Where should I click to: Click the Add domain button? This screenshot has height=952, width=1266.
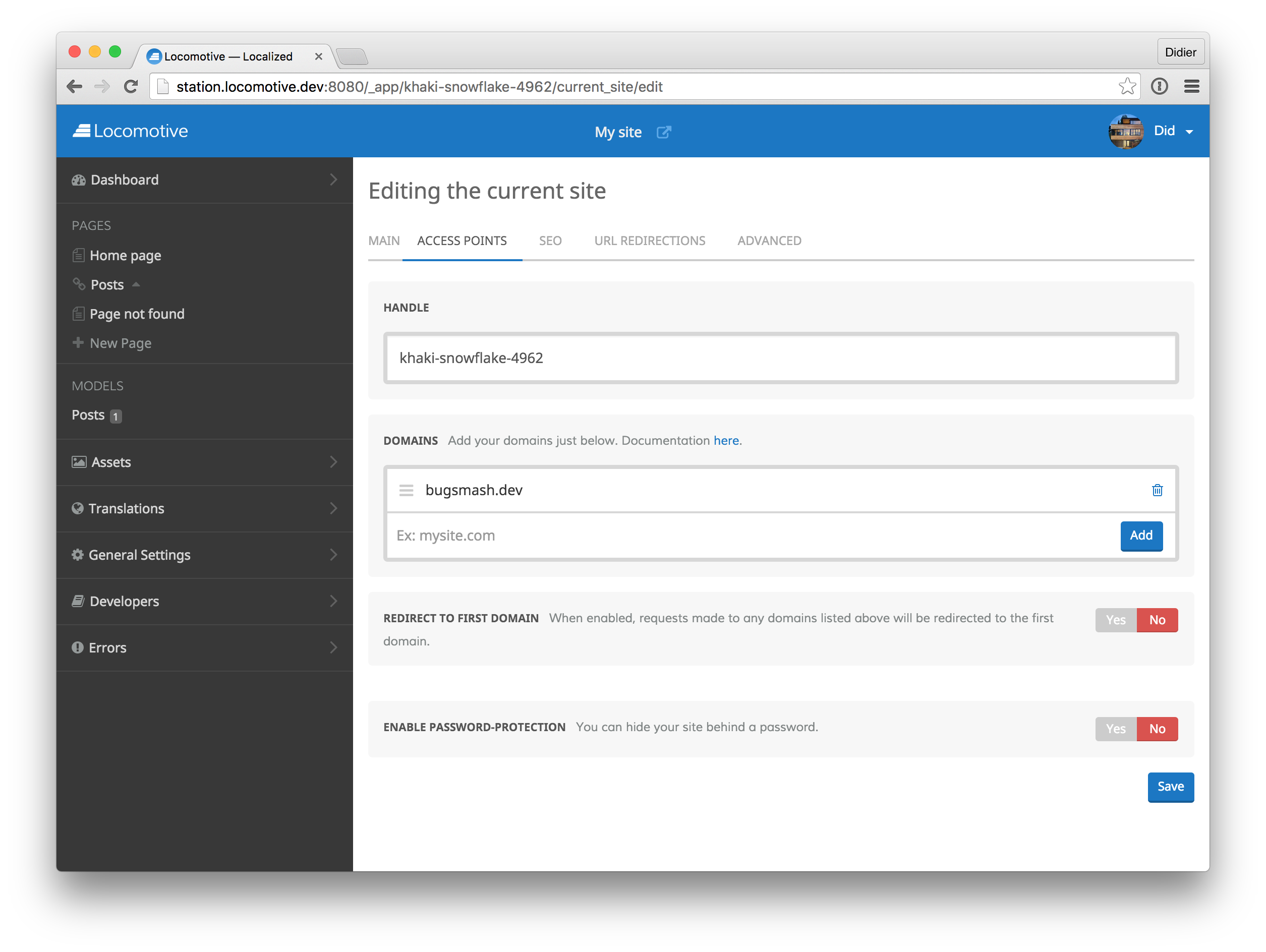click(1140, 535)
